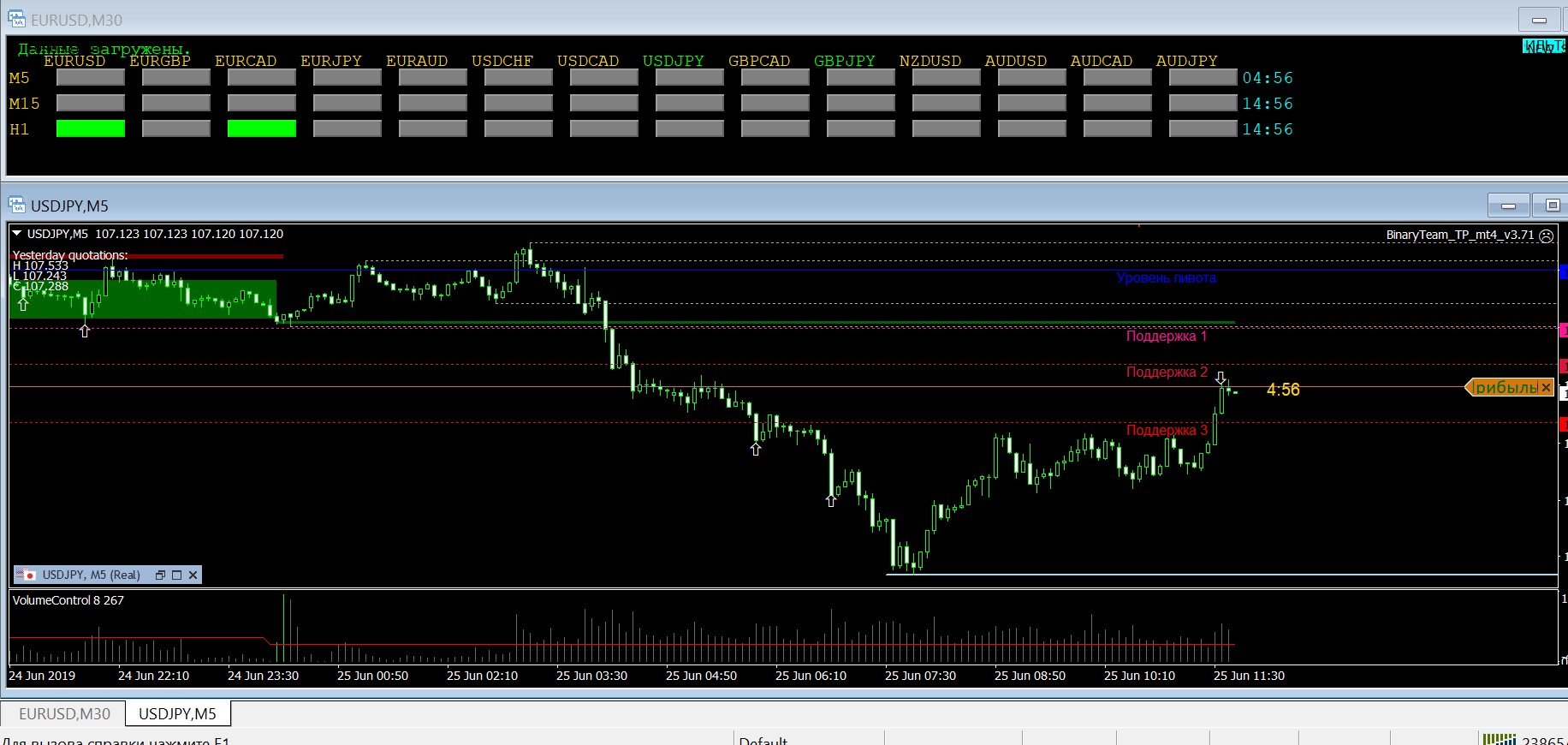Click the '25 Jun 07:30' time axis label
1568x745 pixels.
coord(920,676)
